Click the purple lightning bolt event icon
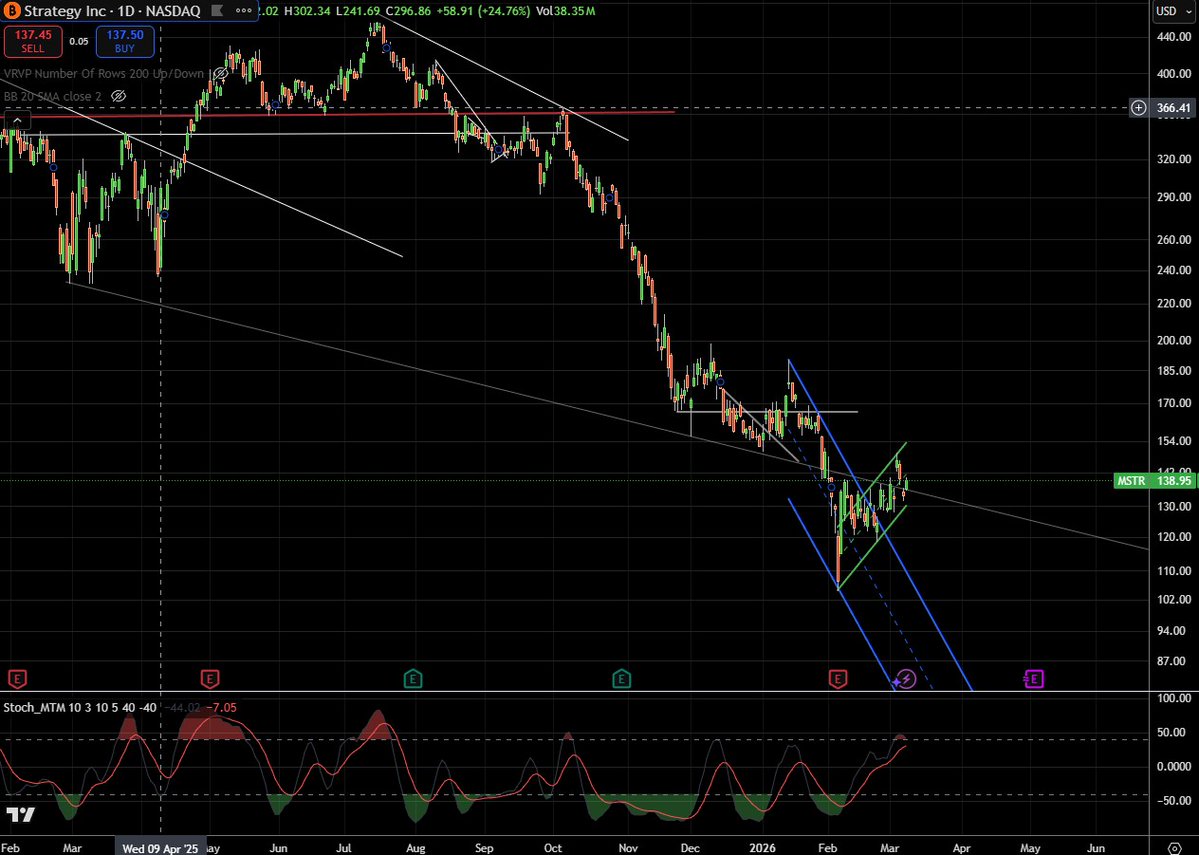The width and height of the screenshot is (1199, 855). tap(906, 678)
